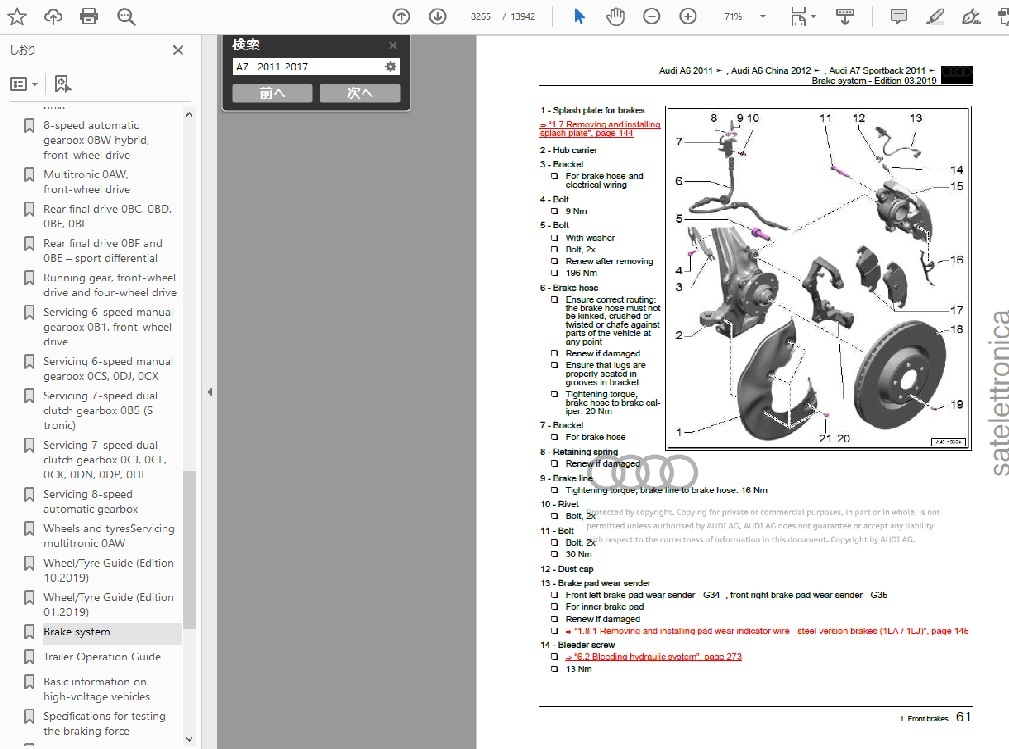
Task: Click the cloud upload icon
Action: pos(53,17)
